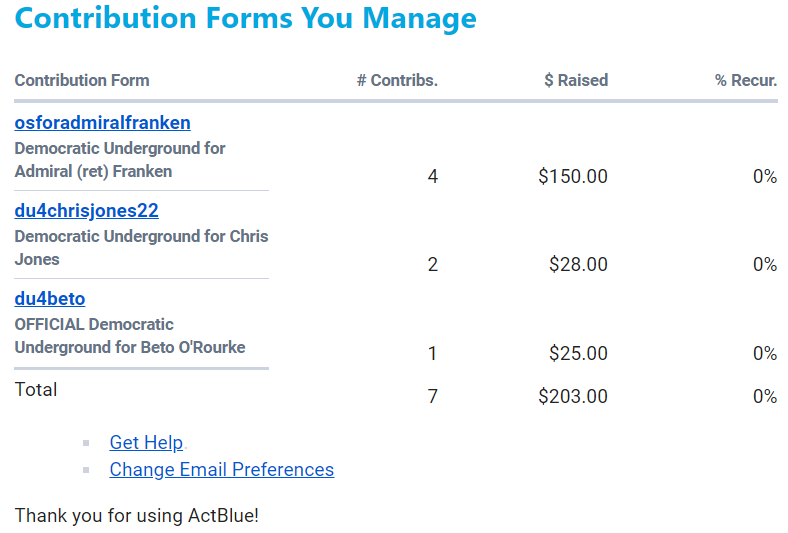The height and width of the screenshot is (533, 788).
Task: Click the Total row label
Action: (36, 390)
